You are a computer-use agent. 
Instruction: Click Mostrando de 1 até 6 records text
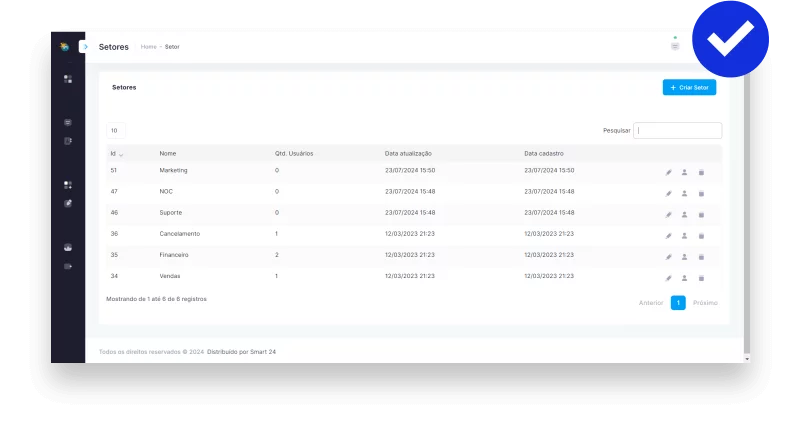[157, 299]
